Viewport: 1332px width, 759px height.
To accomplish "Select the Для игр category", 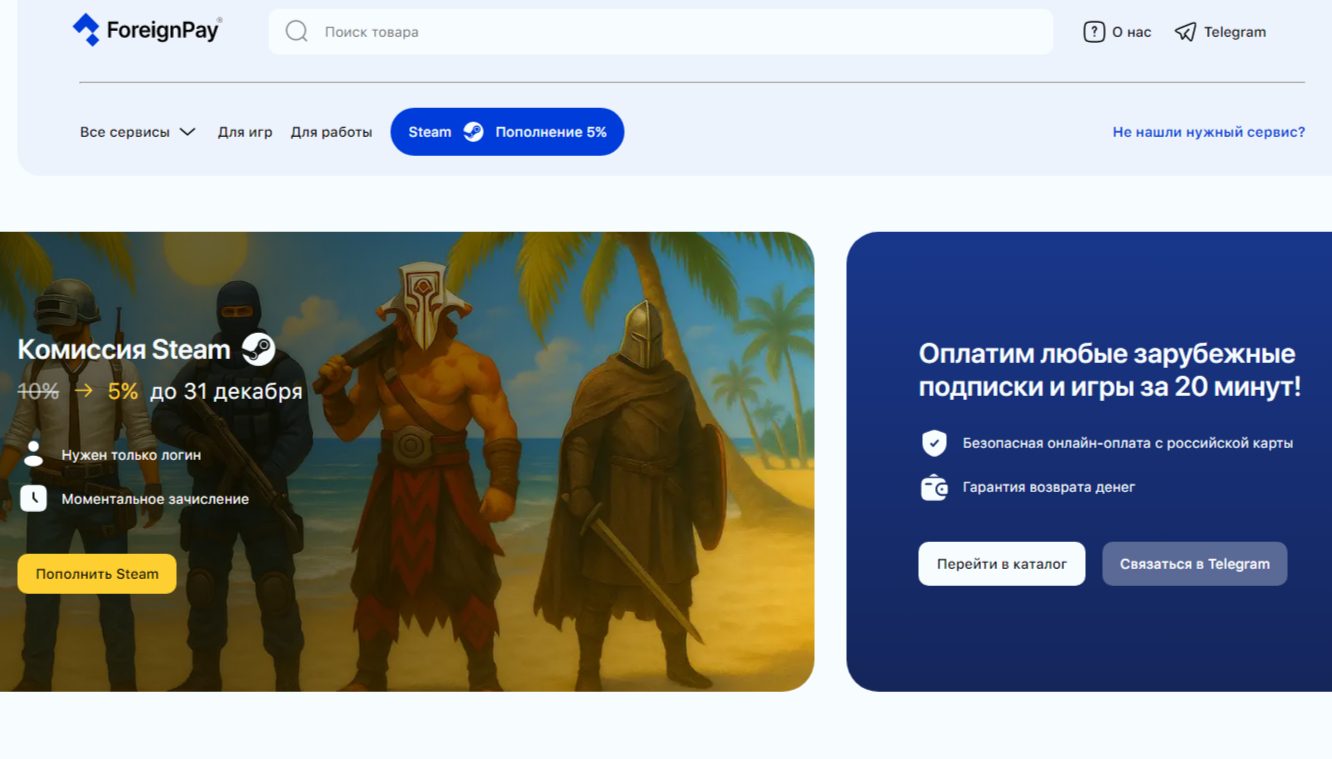I will point(245,132).
